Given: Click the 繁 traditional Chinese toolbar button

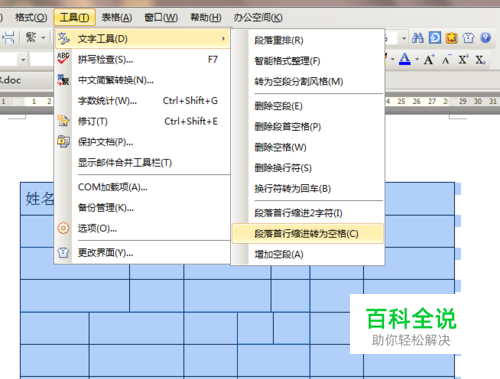Looking at the screenshot, I should click(x=31, y=37).
